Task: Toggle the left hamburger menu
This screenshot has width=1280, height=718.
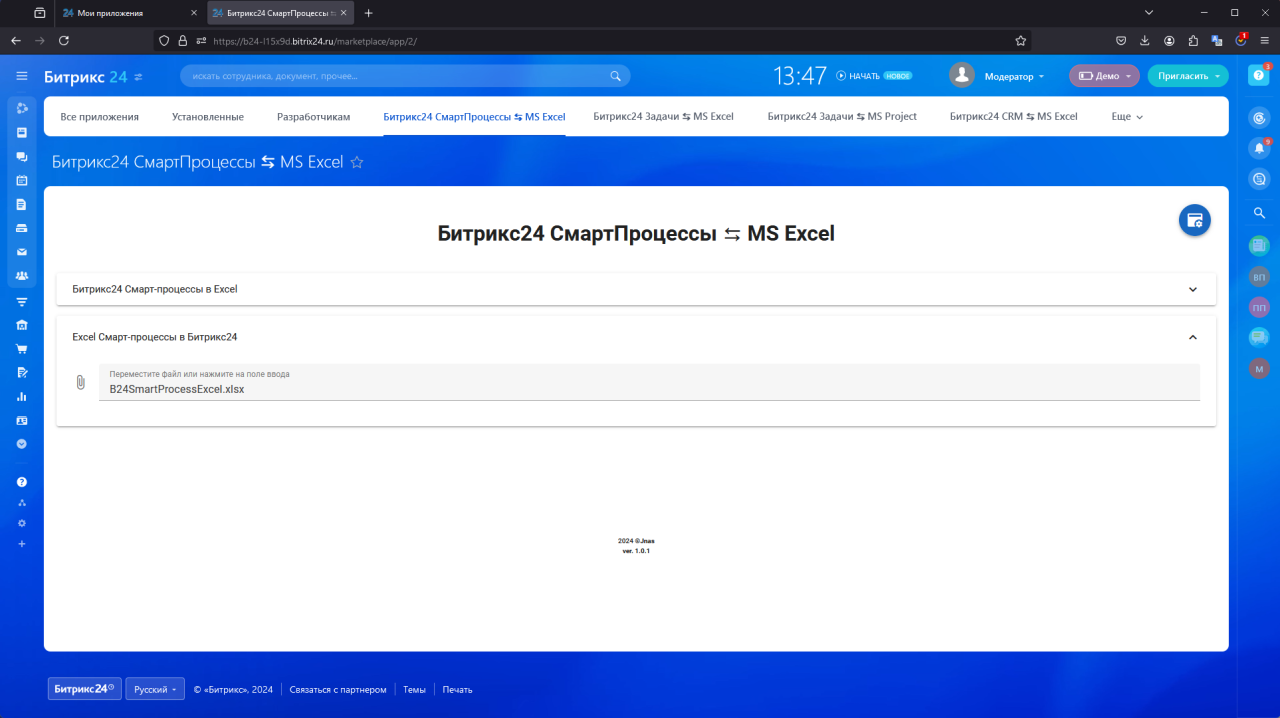Action: pos(22,76)
